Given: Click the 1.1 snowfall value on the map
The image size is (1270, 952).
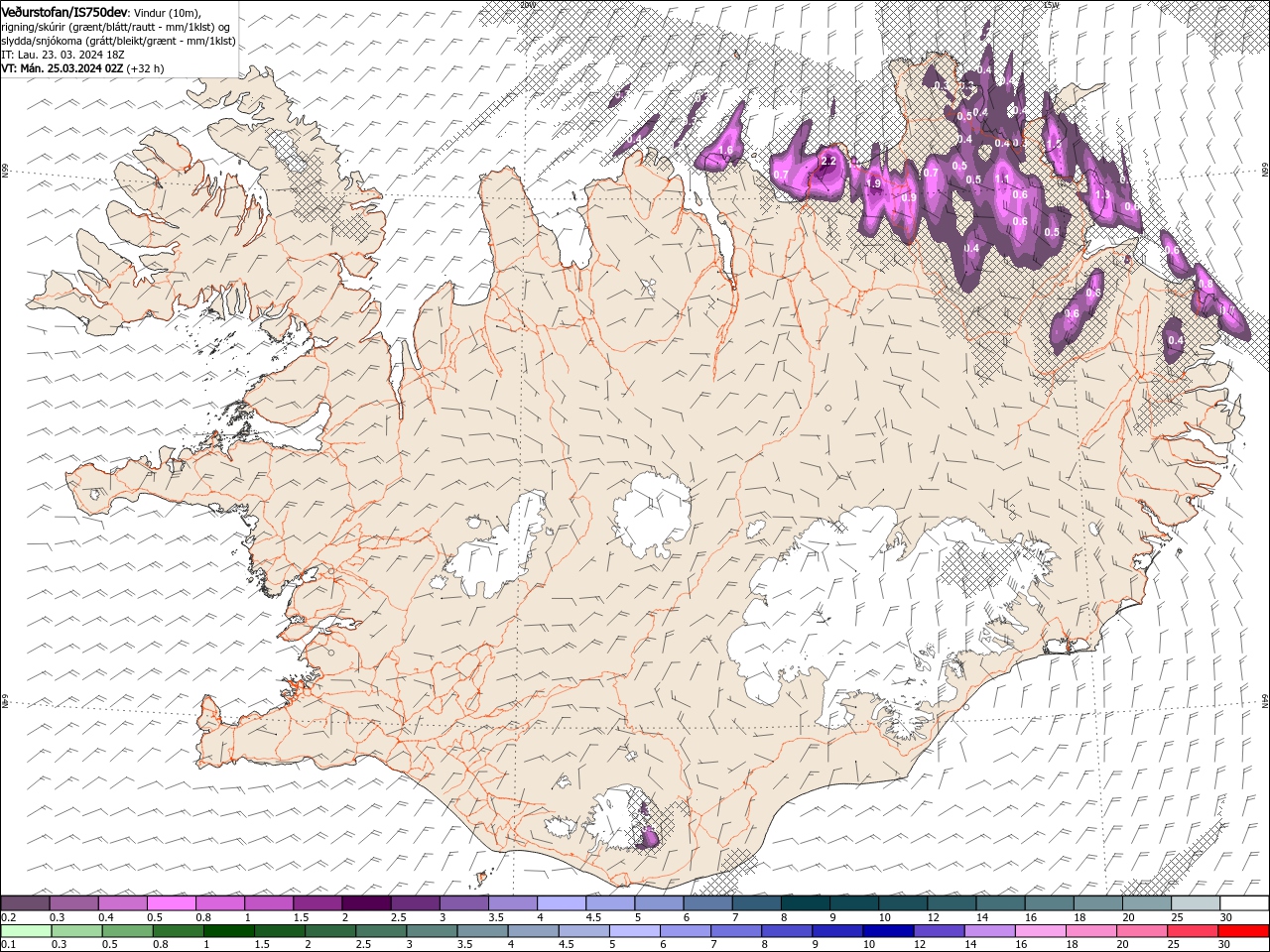Looking at the screenshot, I should 1002,179.
